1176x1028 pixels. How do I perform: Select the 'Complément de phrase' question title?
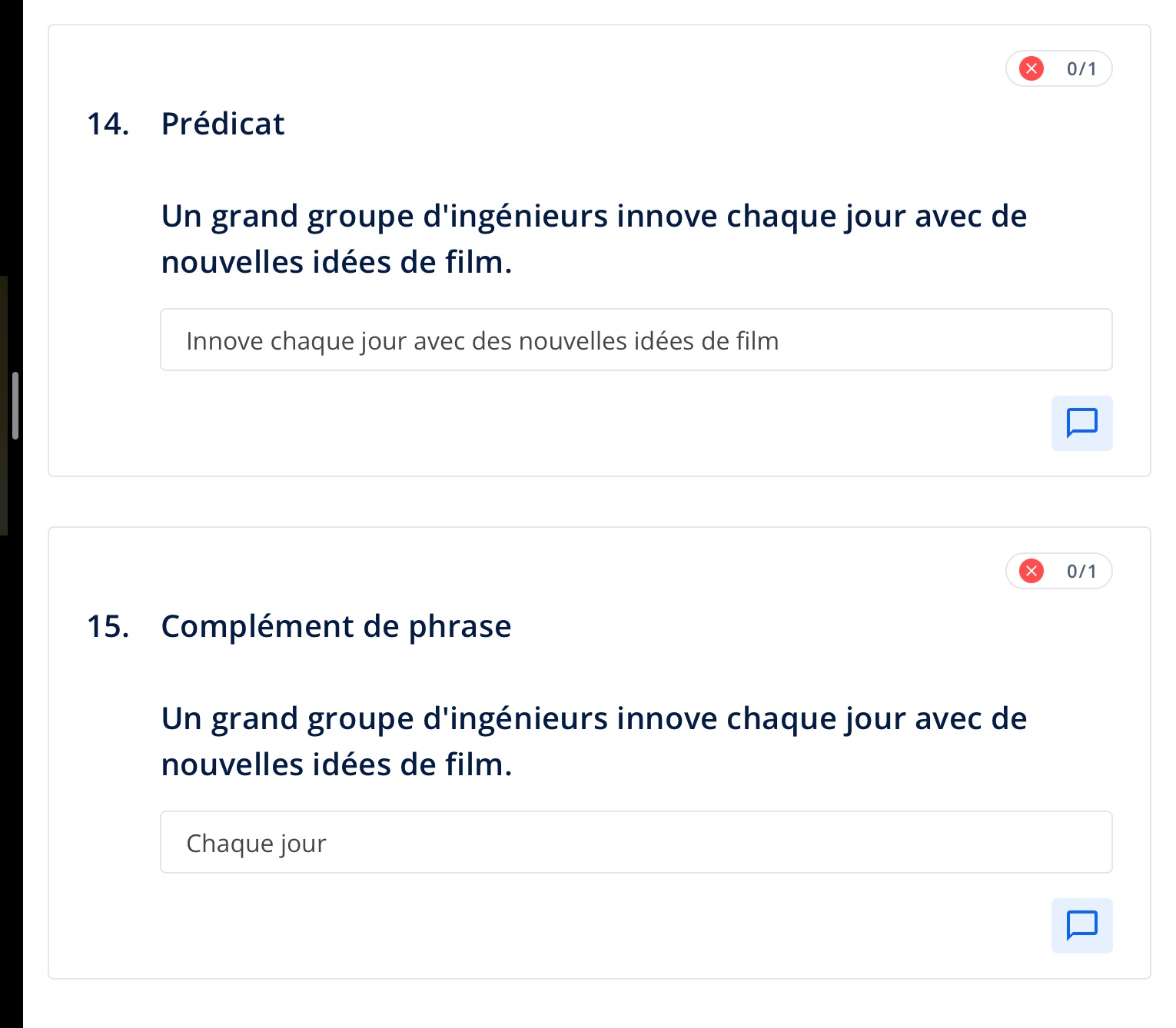coord(336,627)
